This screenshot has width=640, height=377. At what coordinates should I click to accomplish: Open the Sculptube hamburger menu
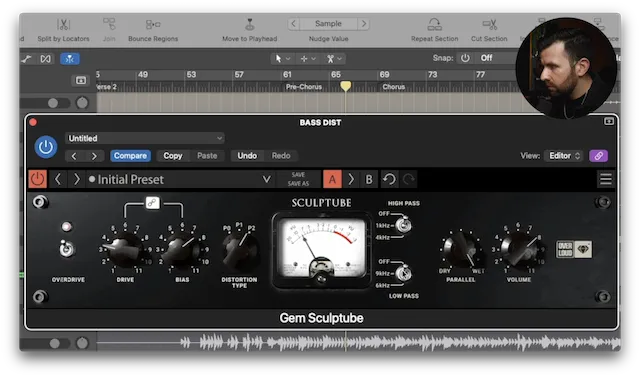pos(606,179)
